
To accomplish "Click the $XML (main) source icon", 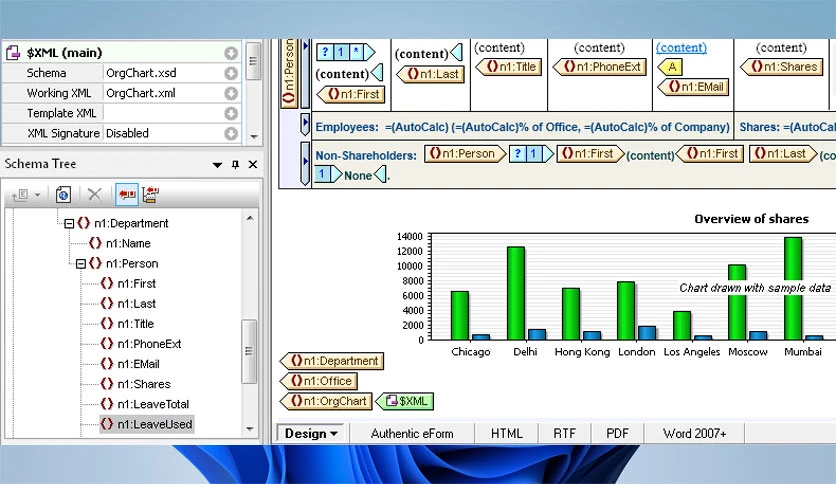I will point(13,53).
